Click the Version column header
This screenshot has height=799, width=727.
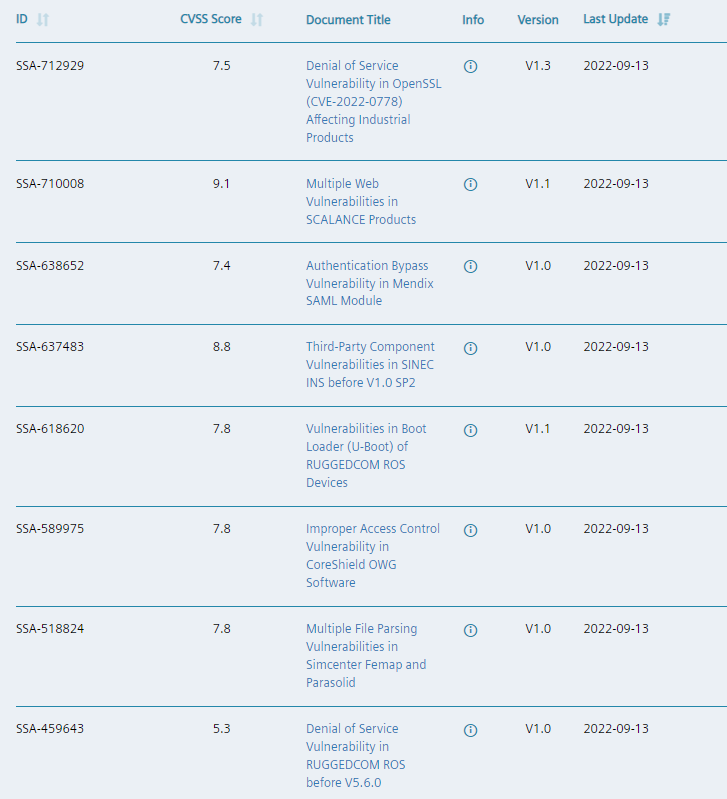[x=538, y=20]
